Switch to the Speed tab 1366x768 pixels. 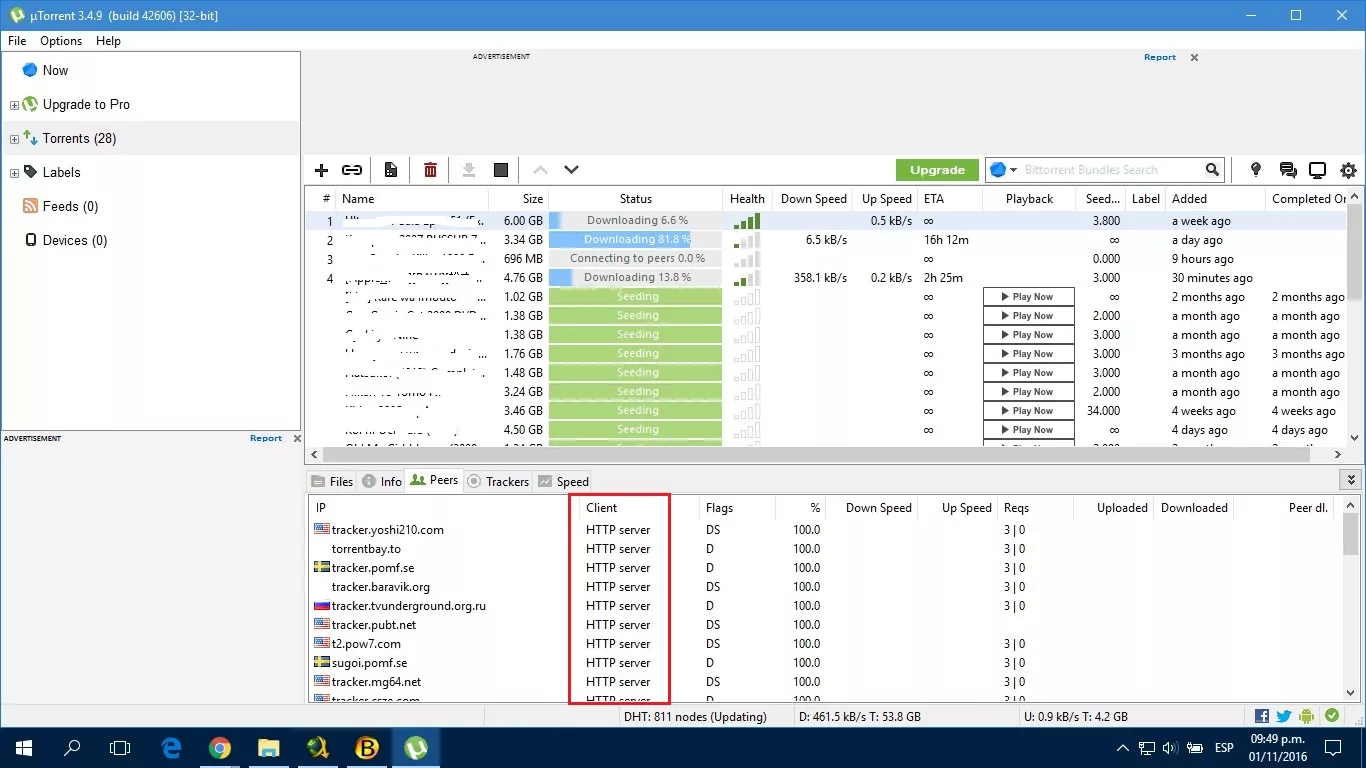tap(563, 481)
